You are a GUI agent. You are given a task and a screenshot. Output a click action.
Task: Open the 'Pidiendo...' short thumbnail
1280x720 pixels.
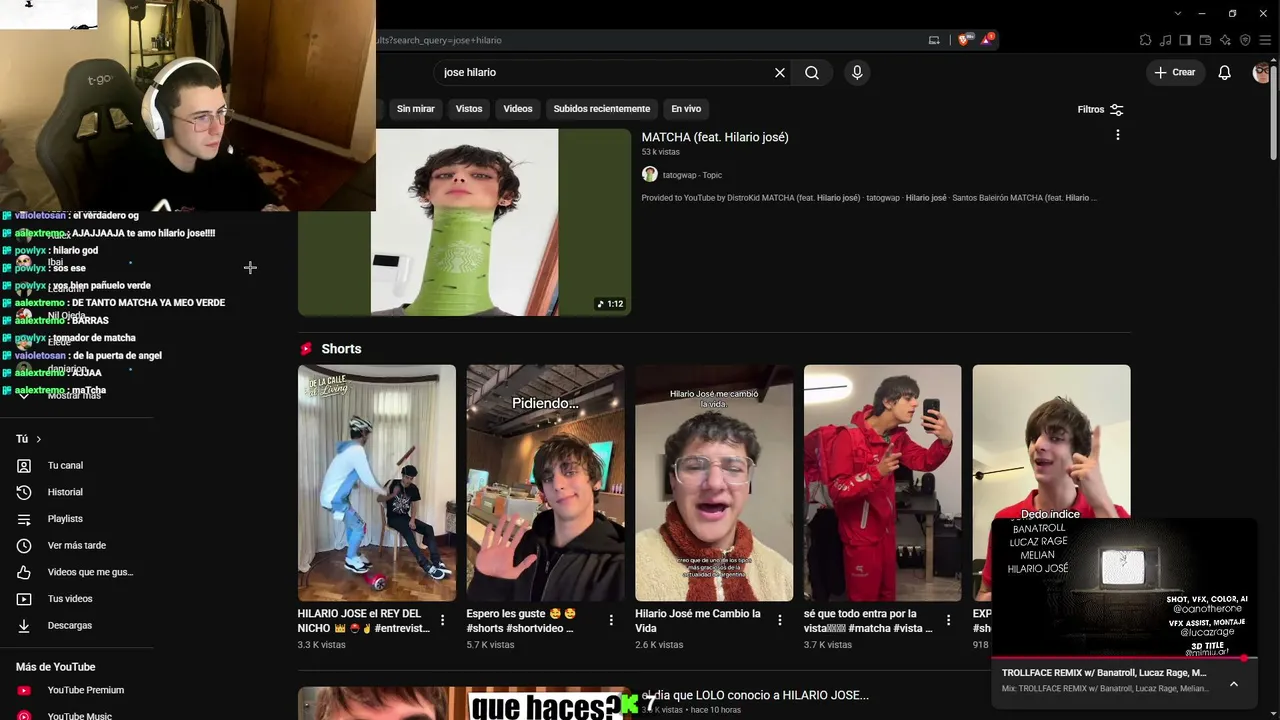545,483
